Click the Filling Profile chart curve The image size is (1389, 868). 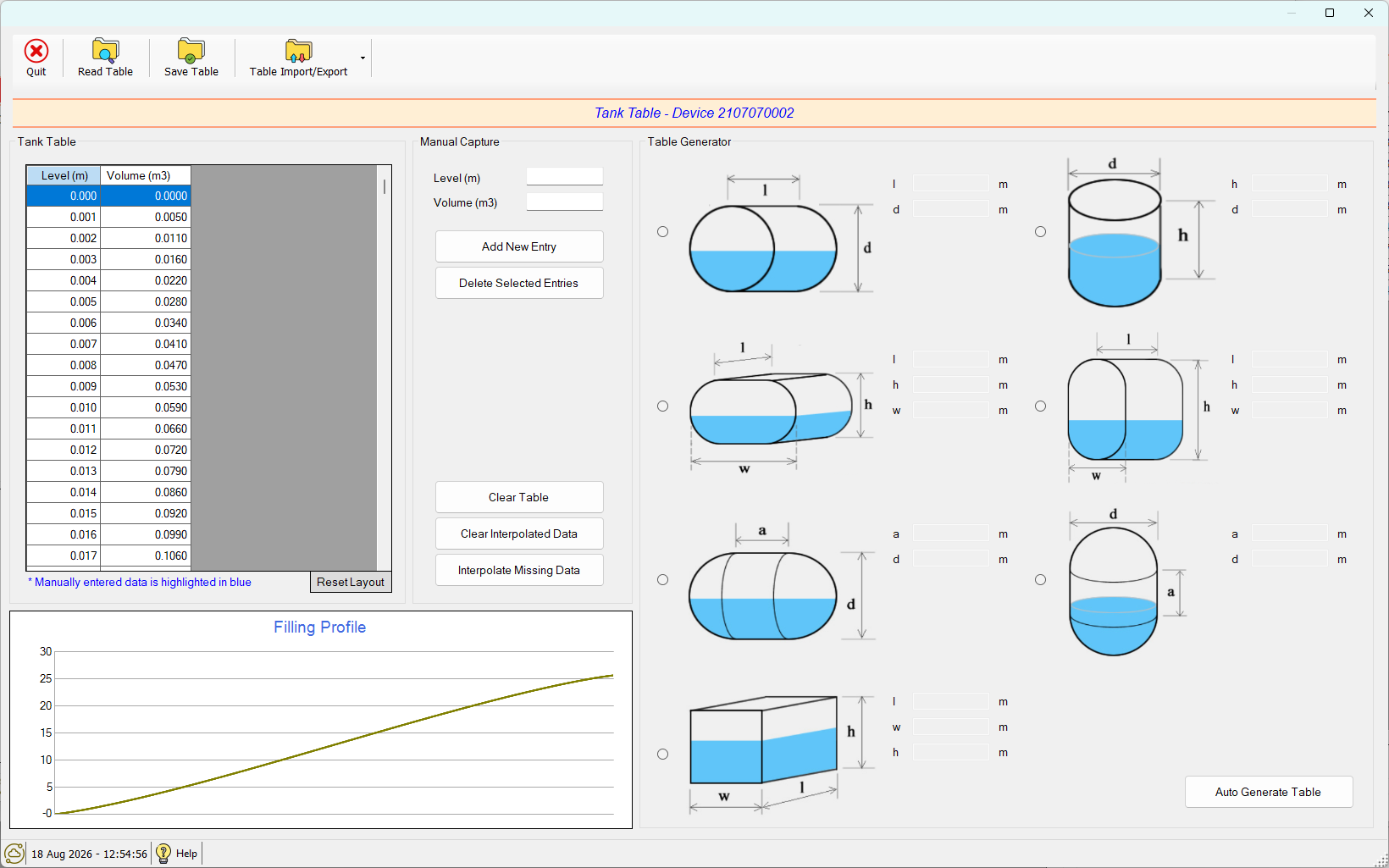(x=335, y=744)
